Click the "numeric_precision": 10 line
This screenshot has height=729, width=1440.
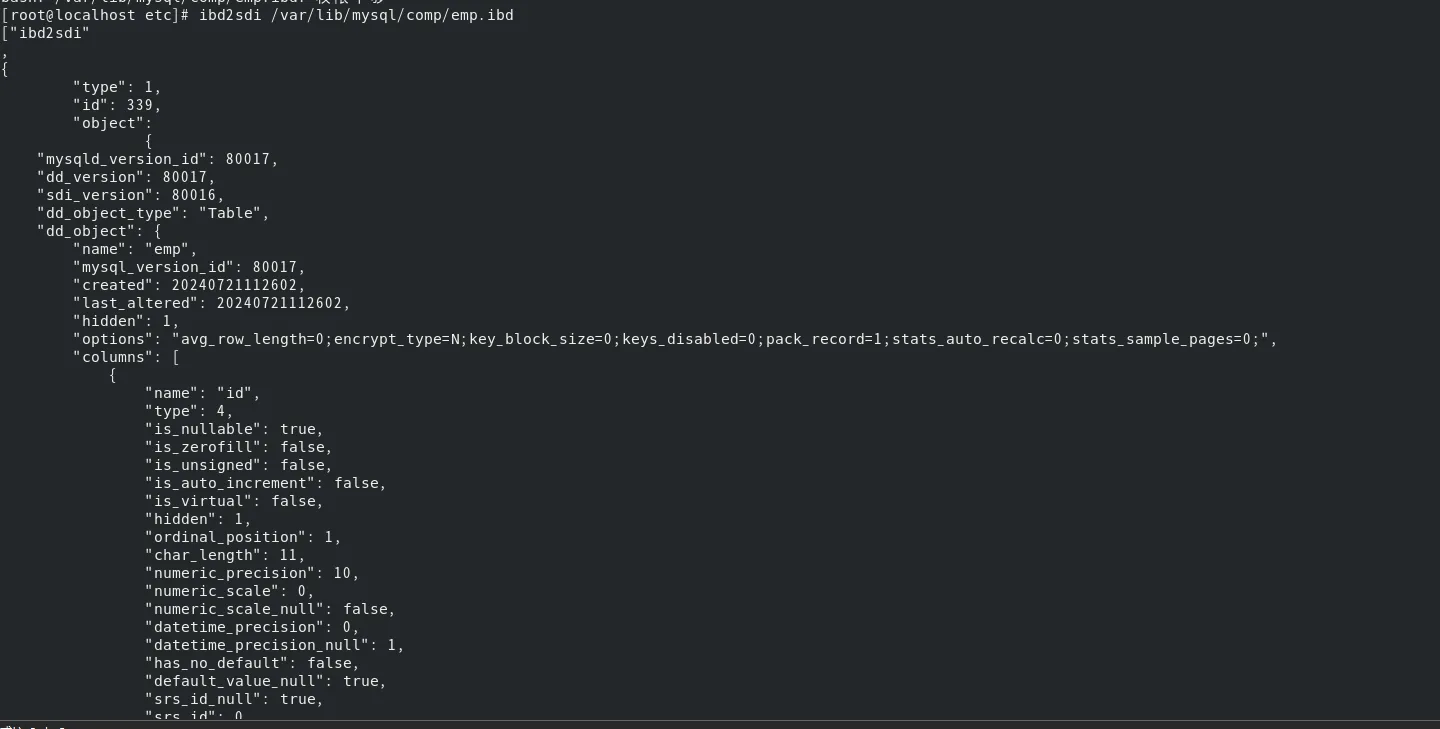(x=253, y=573)
